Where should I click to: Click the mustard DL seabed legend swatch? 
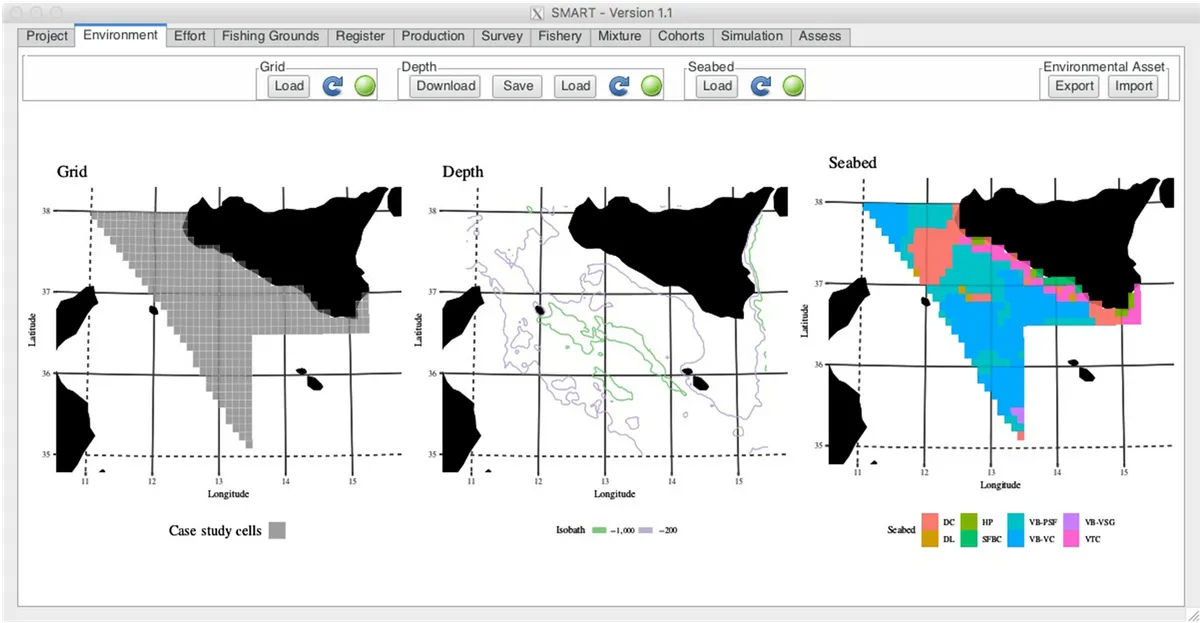[929, 539]
